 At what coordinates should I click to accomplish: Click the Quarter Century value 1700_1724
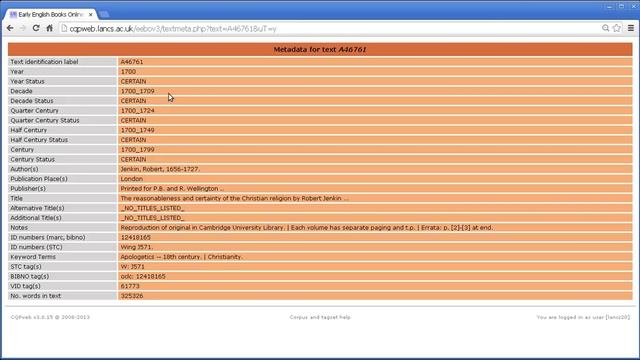(x=138, y=111)
